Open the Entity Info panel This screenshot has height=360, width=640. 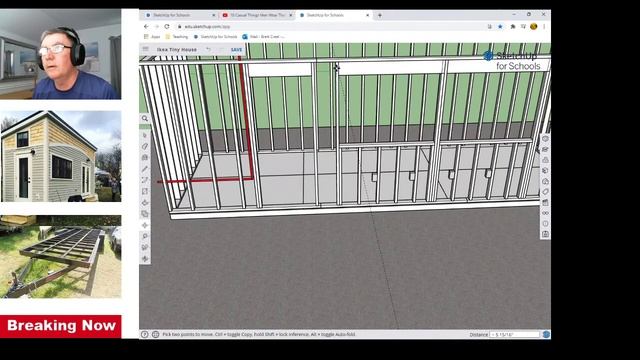pos(545,139)
